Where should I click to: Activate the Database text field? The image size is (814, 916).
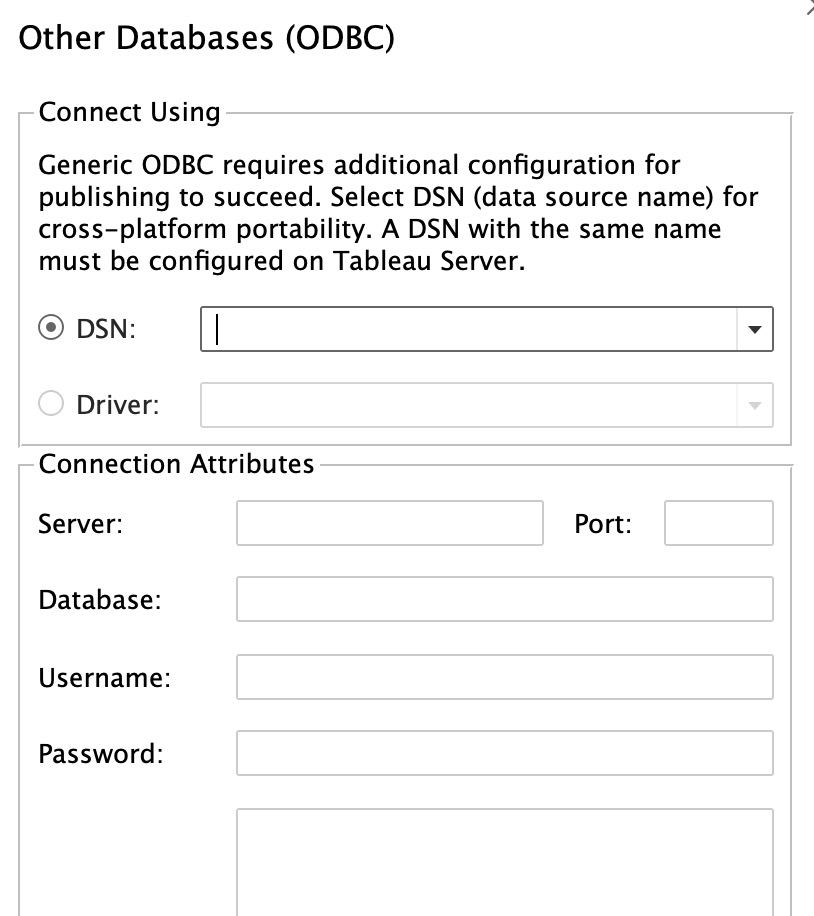tap(505, 599)
